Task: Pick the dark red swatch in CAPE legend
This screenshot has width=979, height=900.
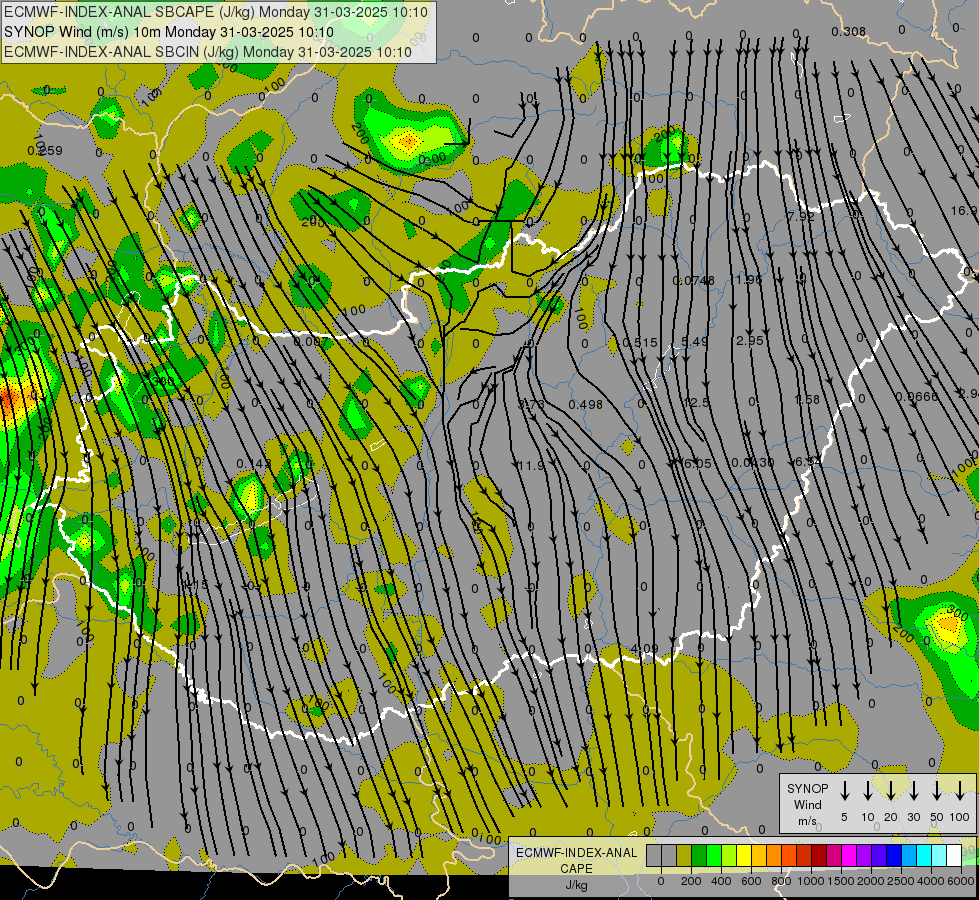Action: [x=819, y=856]
